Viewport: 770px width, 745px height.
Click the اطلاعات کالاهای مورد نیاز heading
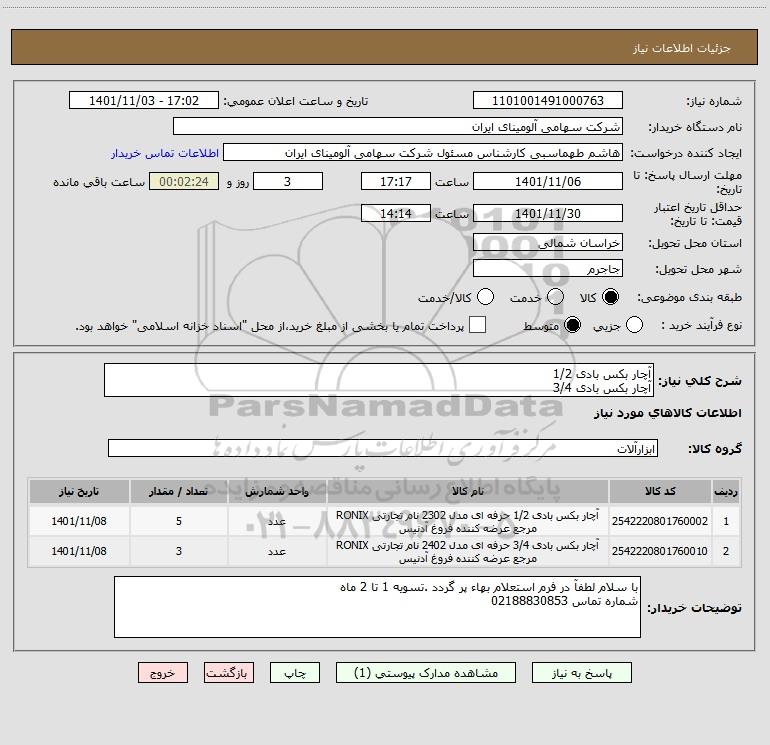(x=667, y=413)
